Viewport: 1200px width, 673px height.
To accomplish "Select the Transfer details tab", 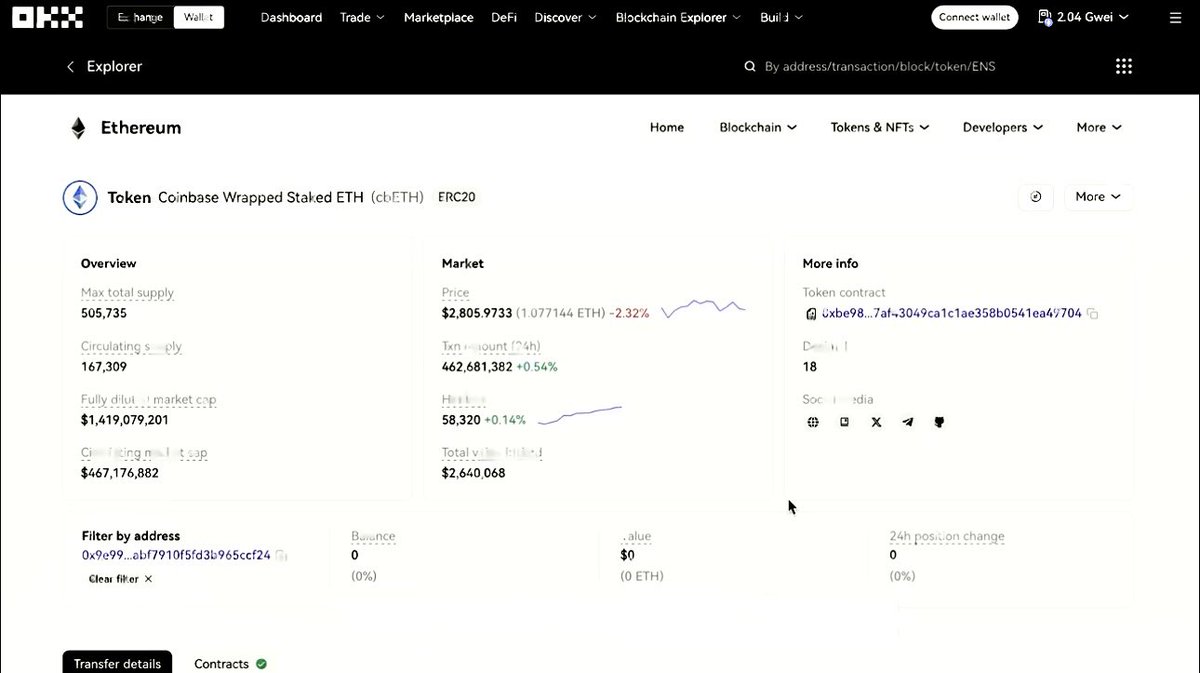I will [x=117, y=663].
